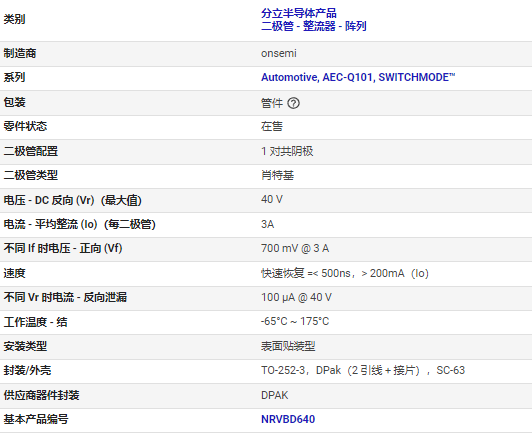Select the 40 V reverse voltage value
This screenshot has height=433, width=532.
tap(272, 200)
